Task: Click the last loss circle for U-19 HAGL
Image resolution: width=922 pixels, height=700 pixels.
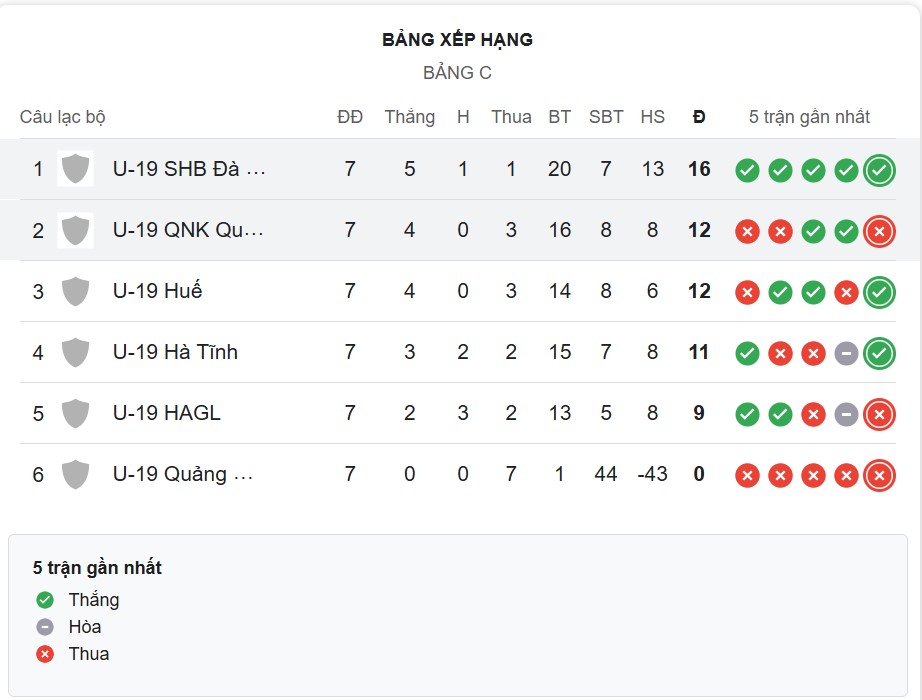Action: click(x=879, y=413)
